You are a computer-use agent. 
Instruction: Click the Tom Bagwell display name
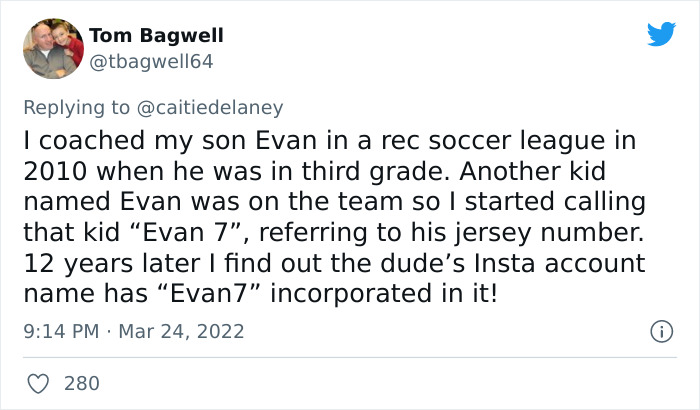[156, 35]
